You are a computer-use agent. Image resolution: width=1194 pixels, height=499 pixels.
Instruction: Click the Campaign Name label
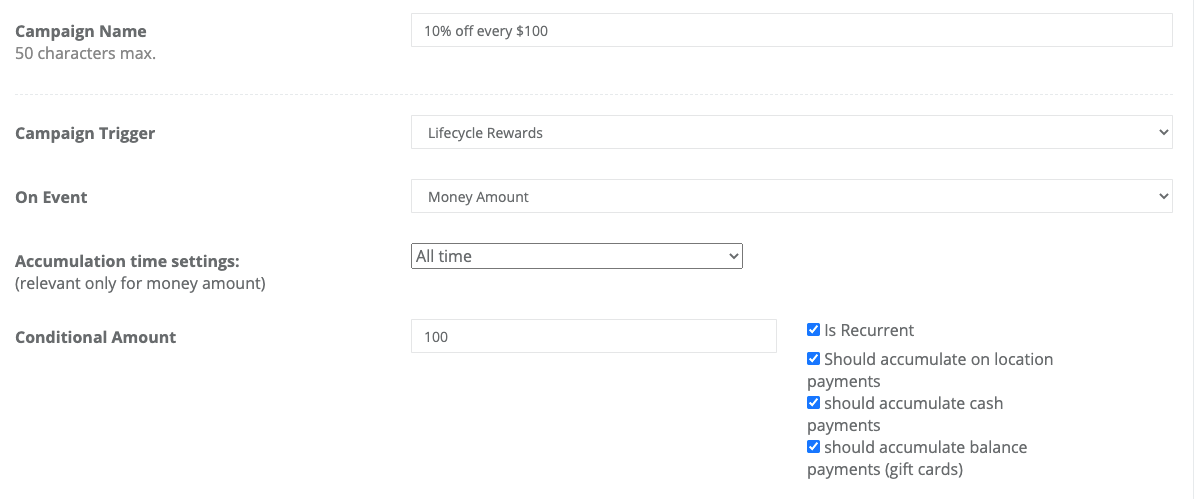(81, 31)
